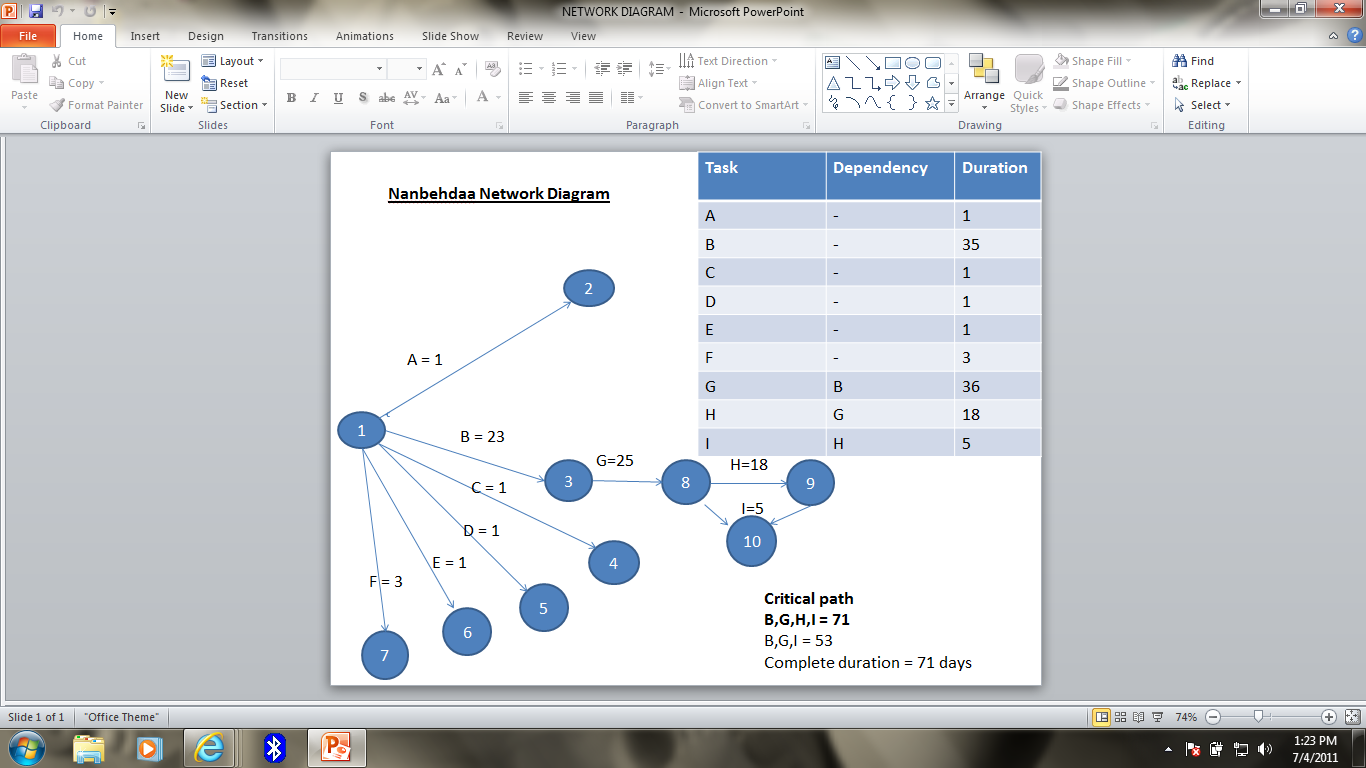Click the Clear All Formatting eraser icon
The image size is (1366, 768).
pos(492,69)
